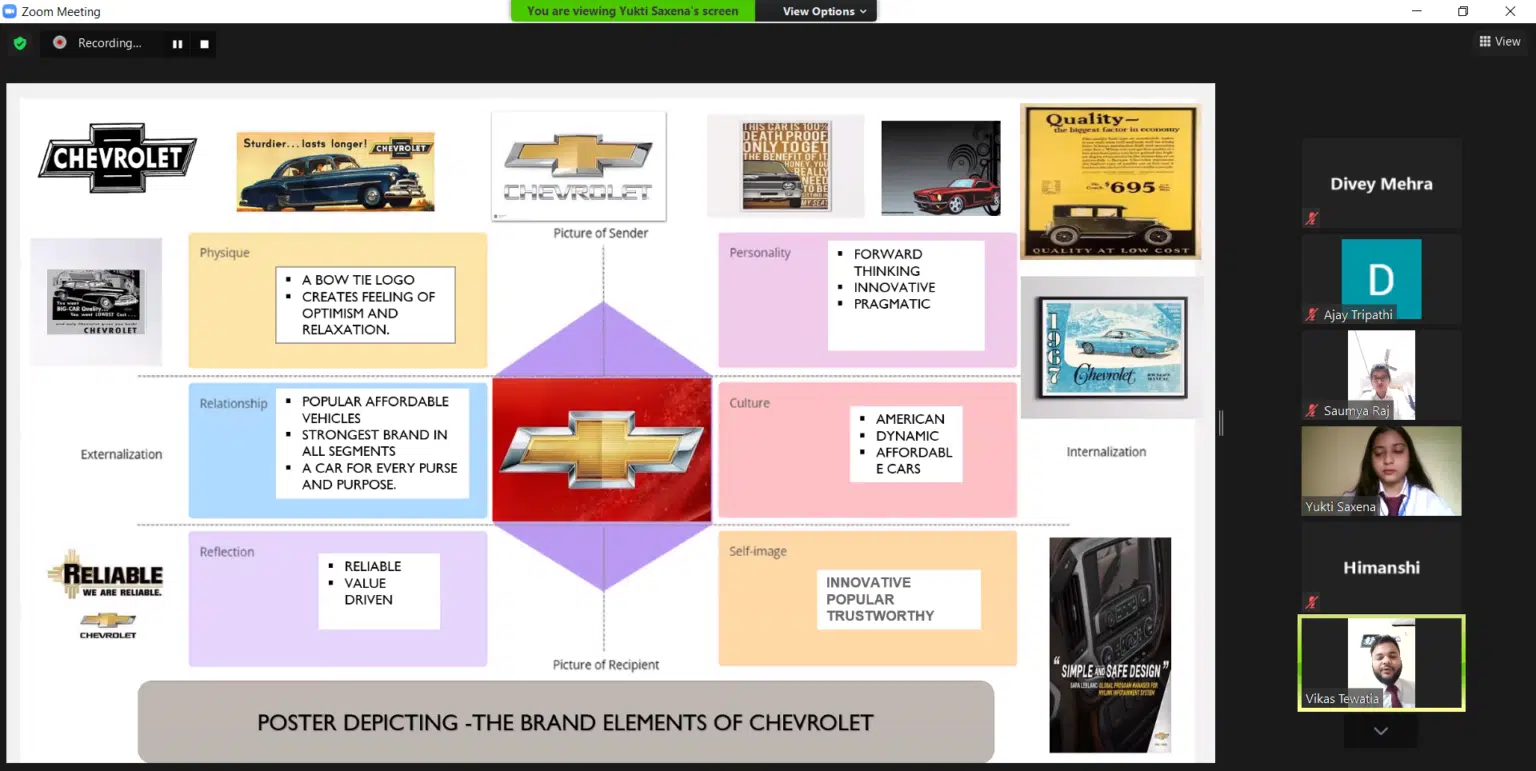The height and width of the screenshot is (771, 1536).
Task: Open the View Options dropdown
Action: click(824, 11)
